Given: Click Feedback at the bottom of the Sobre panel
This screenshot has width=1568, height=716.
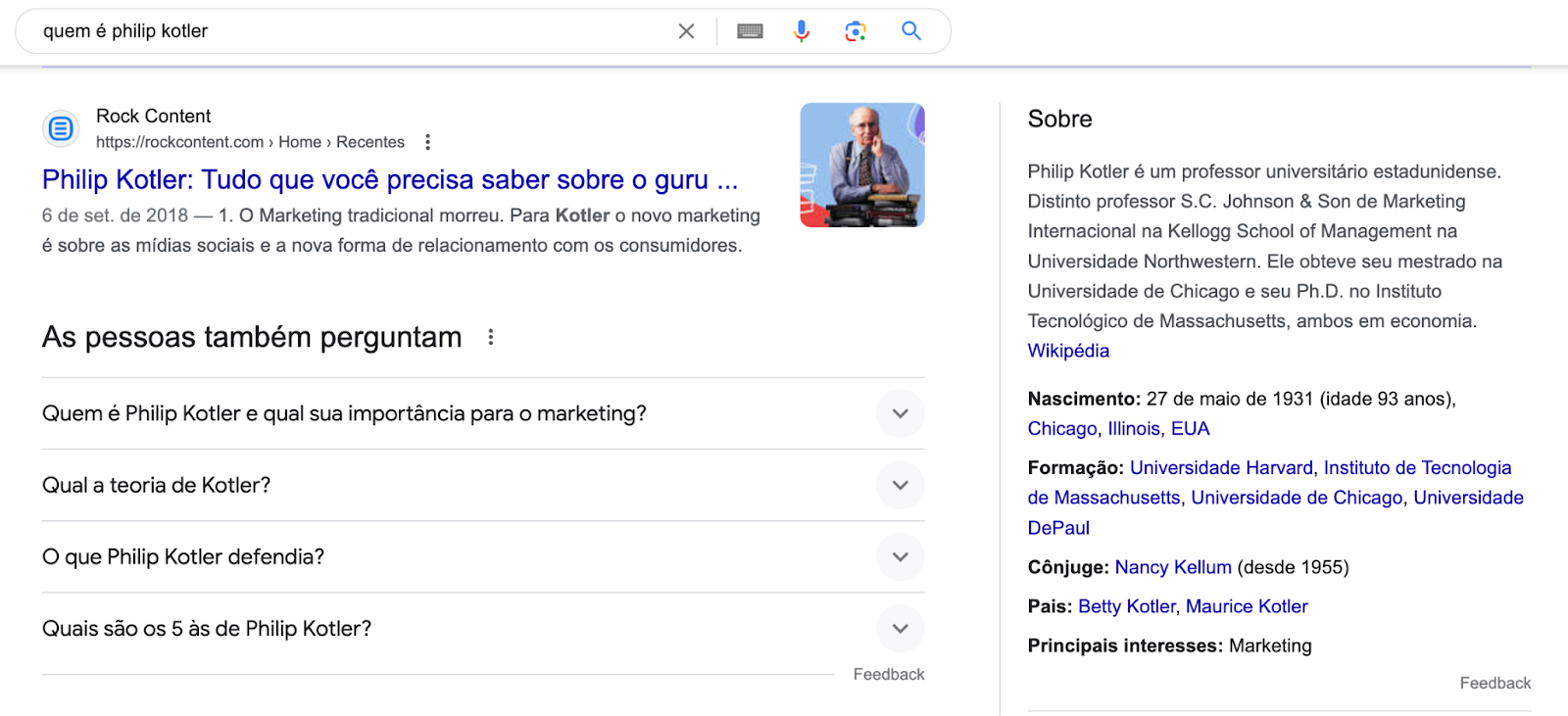Looking at the screenshot, I should (1494, 683).
